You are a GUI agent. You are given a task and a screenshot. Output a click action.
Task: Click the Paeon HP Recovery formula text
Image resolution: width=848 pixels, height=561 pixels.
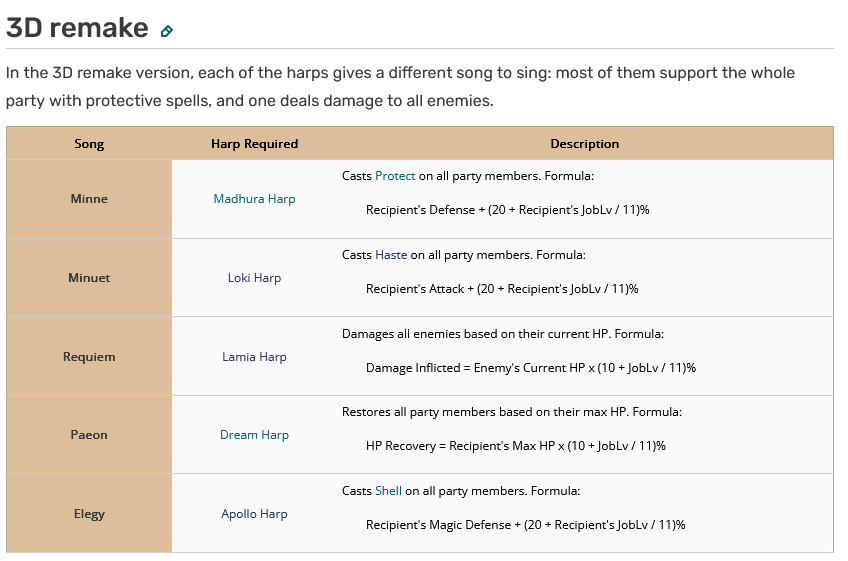point(515,446)
